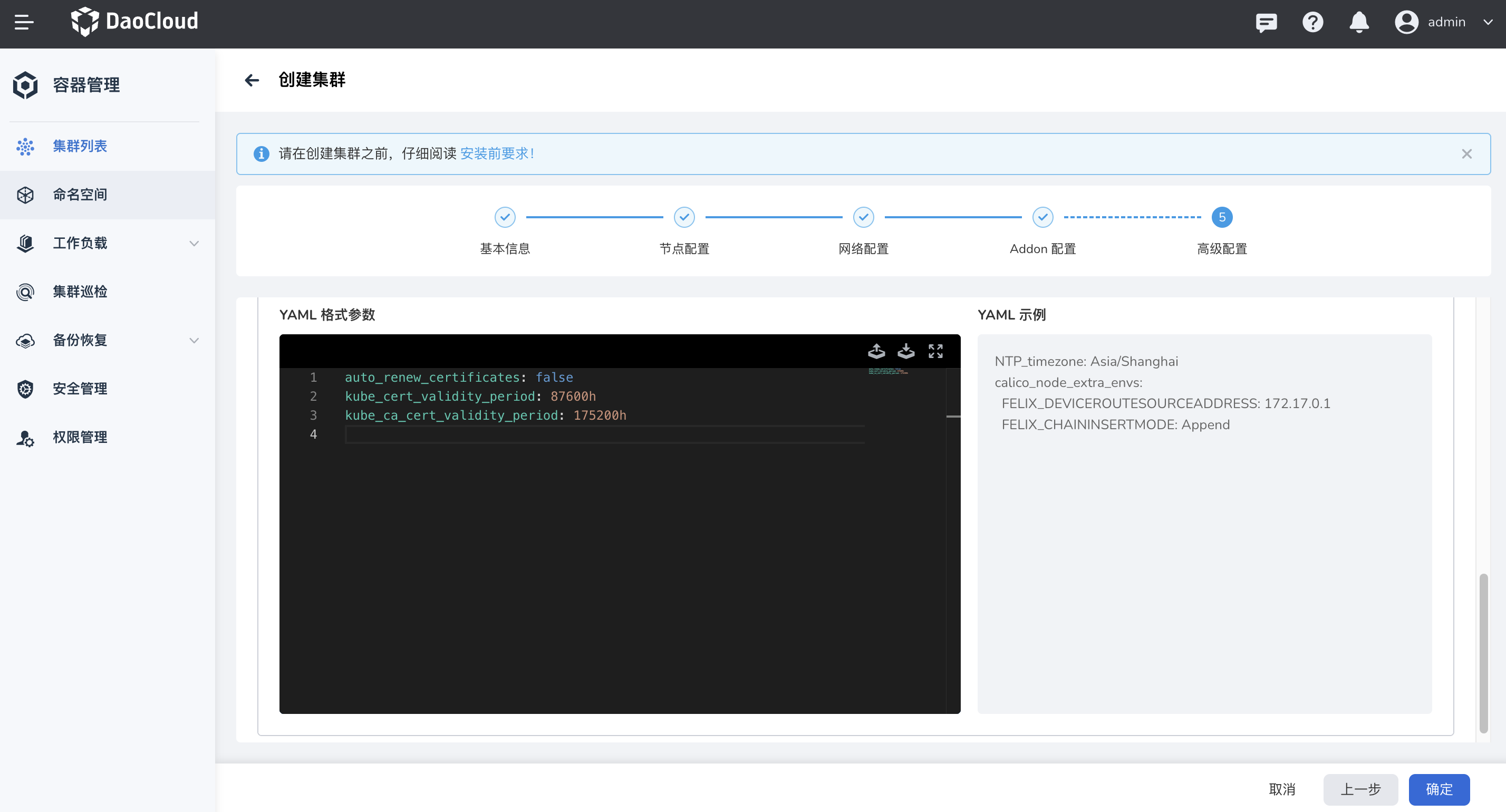Go back with the arrow beside 创建集群

(252, 80)
